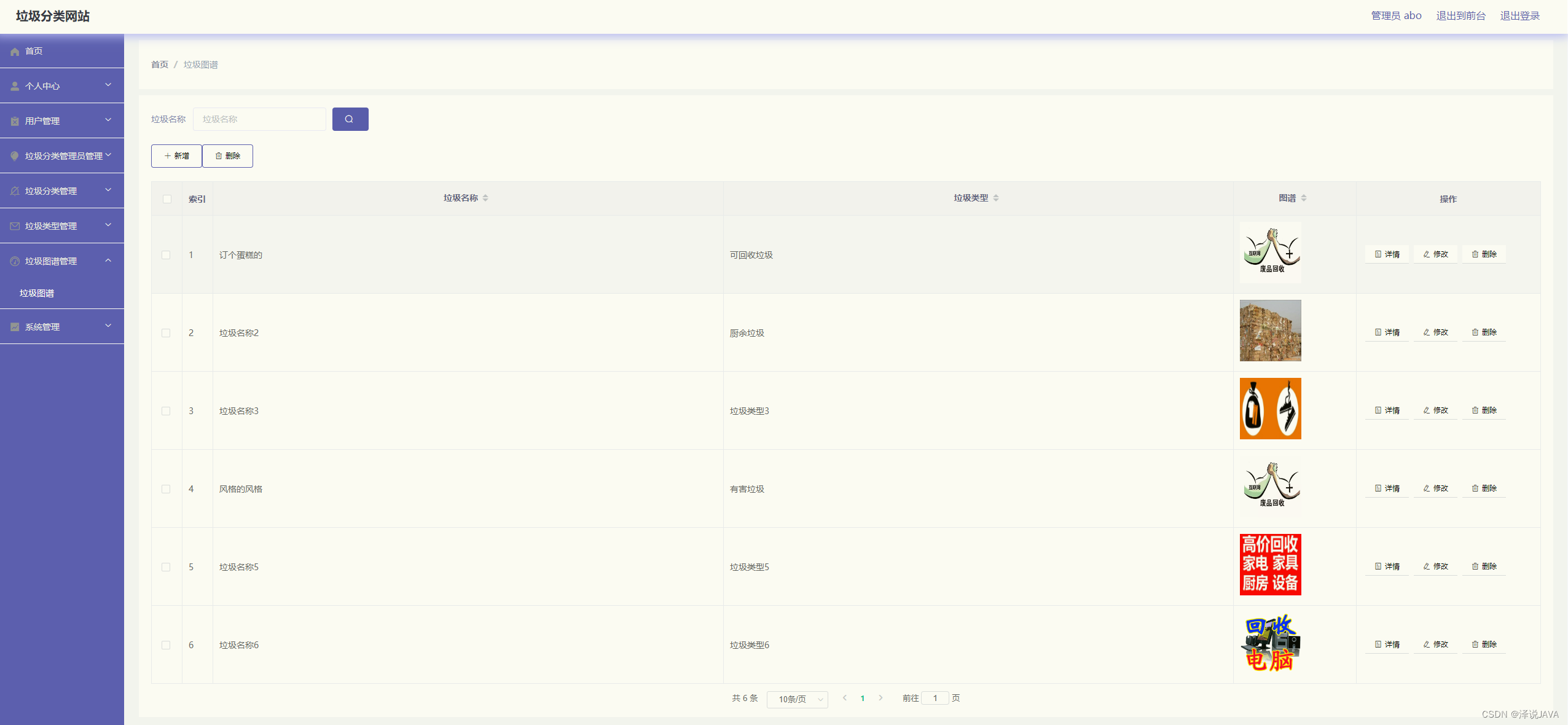Sort by 垃圾类型 column arrows
Viewport: 1568px width, 725px height.
click(x=996, y=198)
